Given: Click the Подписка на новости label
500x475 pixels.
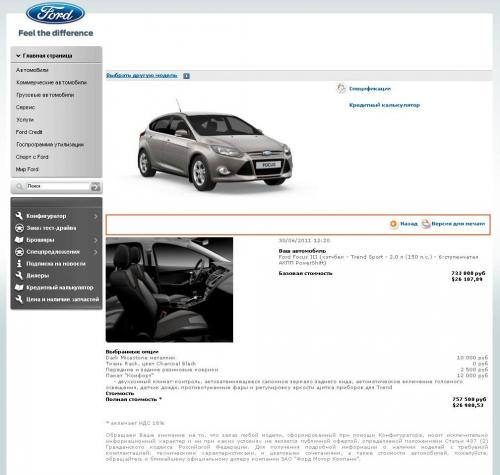Looking at the screenshot, I should (x=56, y=264).
